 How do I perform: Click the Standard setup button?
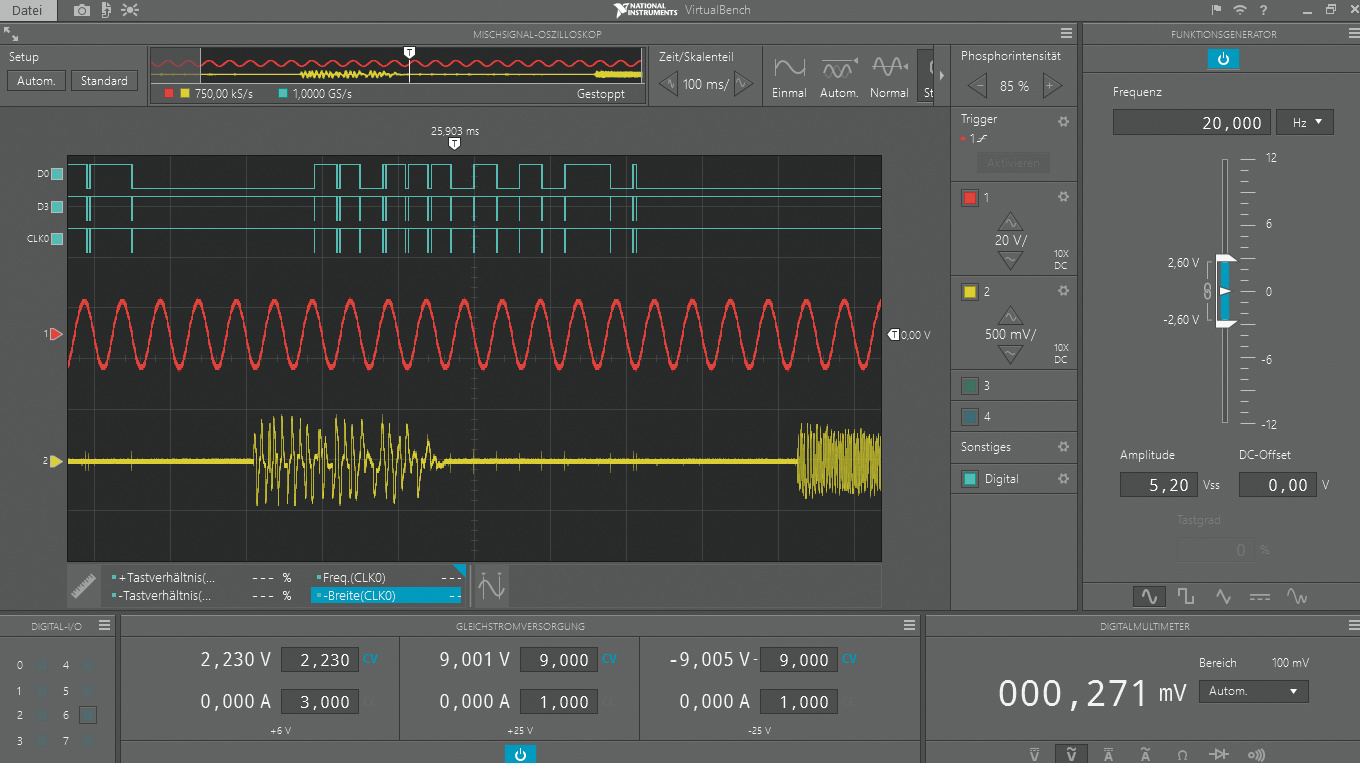pos(104,81)
